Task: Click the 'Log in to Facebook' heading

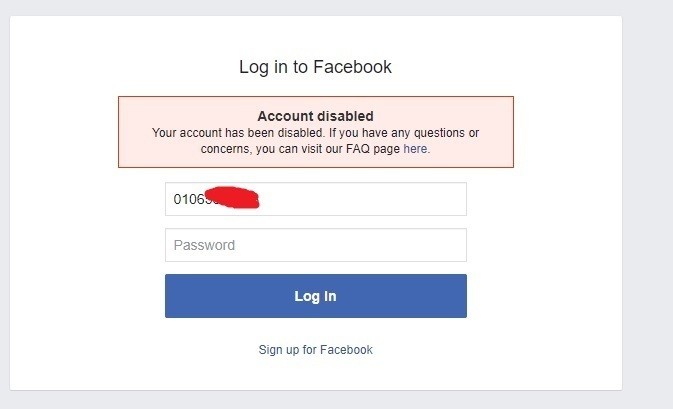Action: [x=315, y=67]
